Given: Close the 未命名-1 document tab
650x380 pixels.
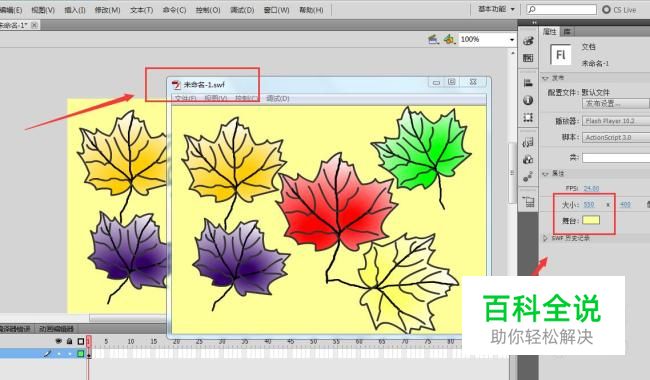Looking at the screenshot, I should pyautogui.click(x=34, y=25).
